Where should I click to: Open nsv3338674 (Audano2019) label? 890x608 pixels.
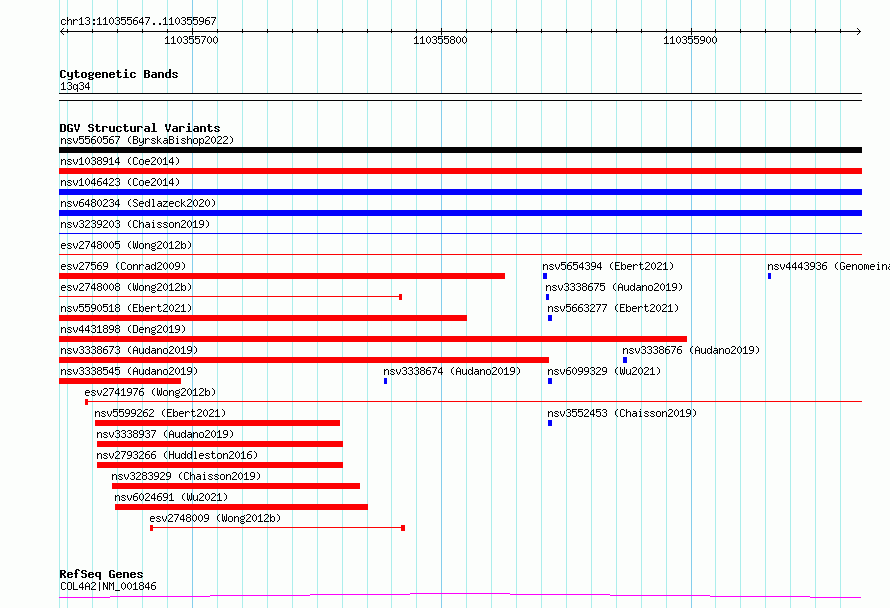452,371
